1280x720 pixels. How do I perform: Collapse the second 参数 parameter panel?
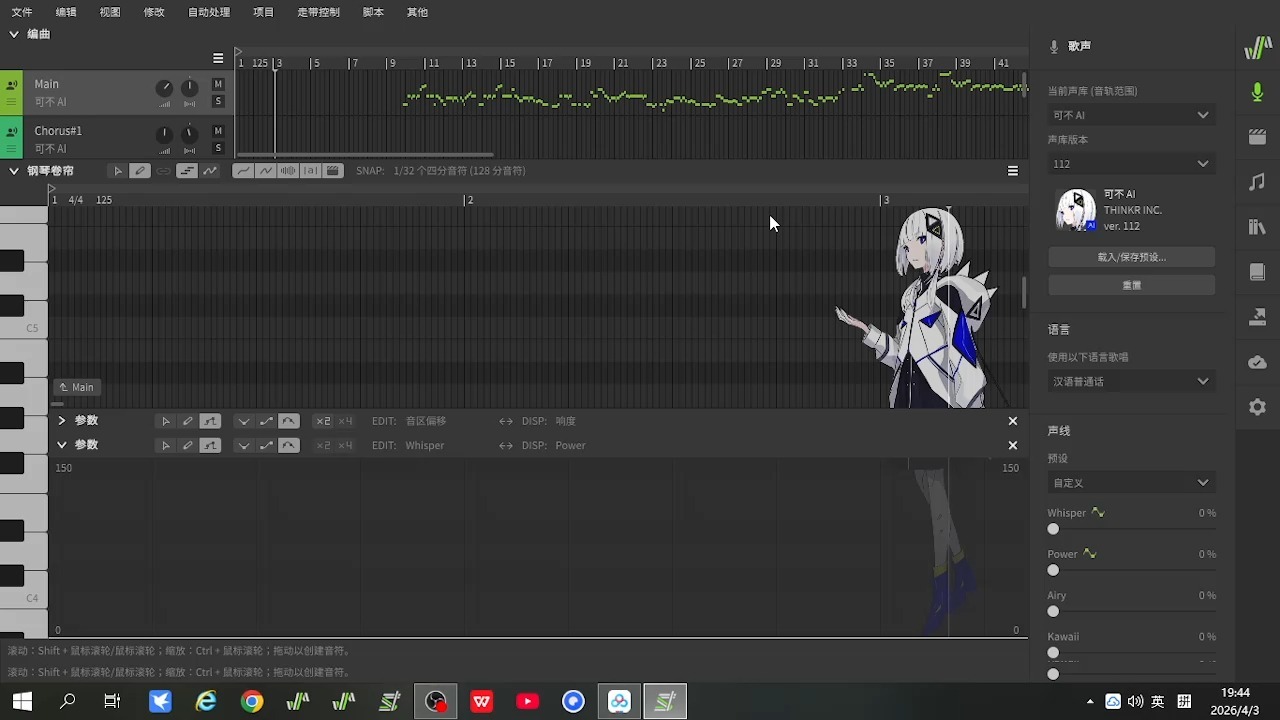[61, 445]
